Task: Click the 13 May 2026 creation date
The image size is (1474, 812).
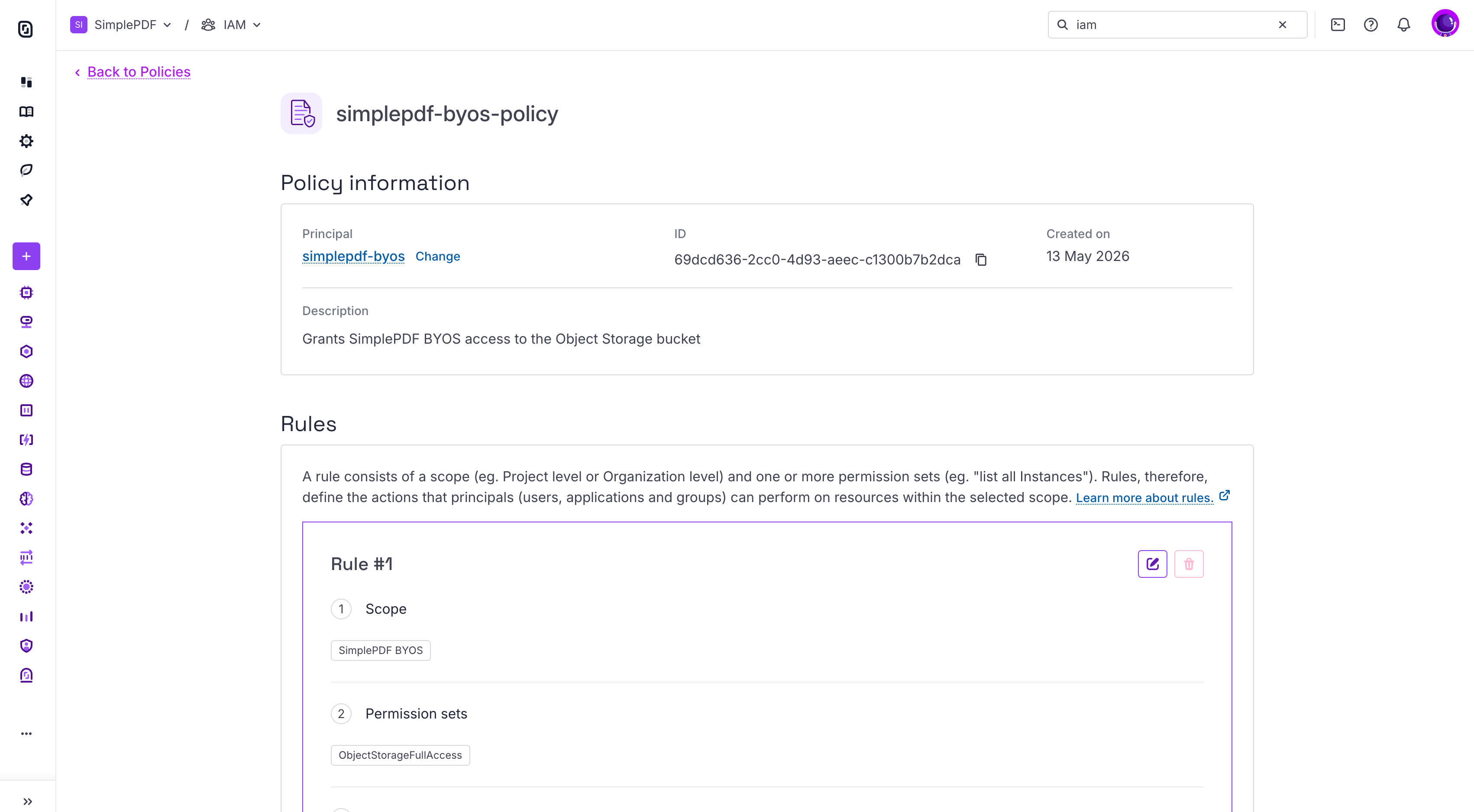Action: pyautogui.click(x=1088, y=256)
